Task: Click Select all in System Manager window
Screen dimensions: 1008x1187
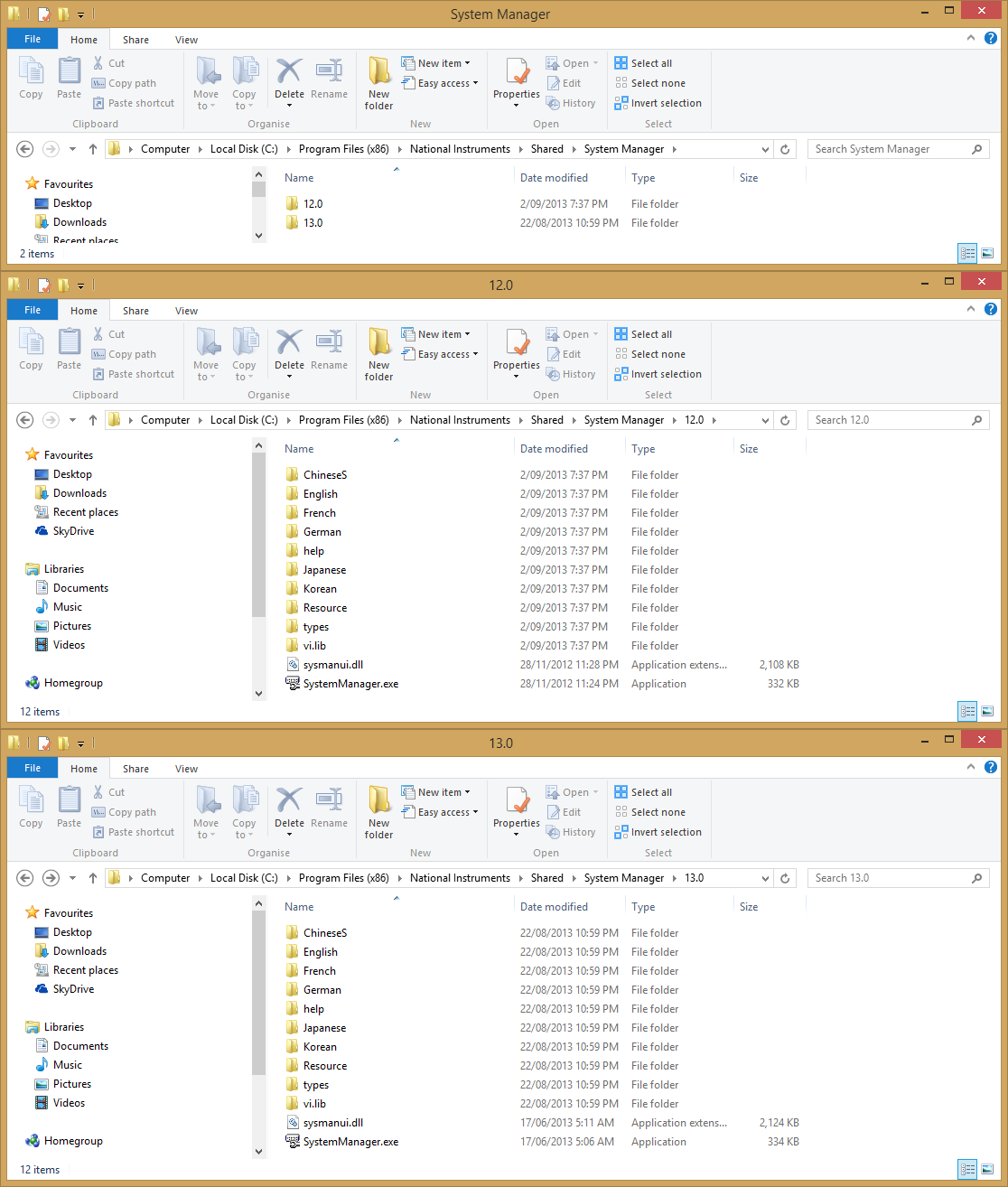Action: 643,63
